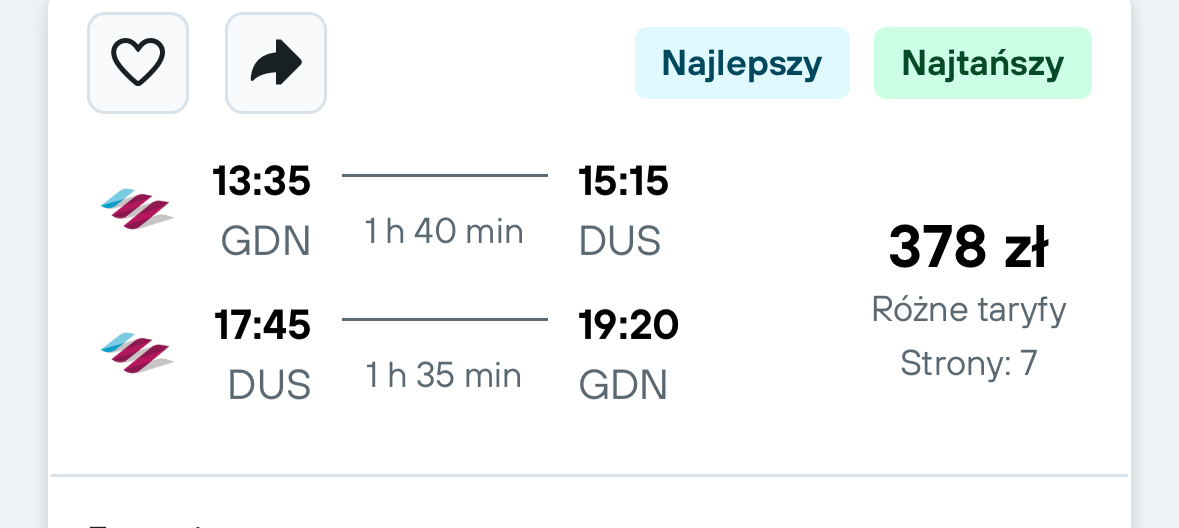Click the 378 zł price
Image resolution: width=1179 pixels, height=528 pixels.
pos(968,247)
